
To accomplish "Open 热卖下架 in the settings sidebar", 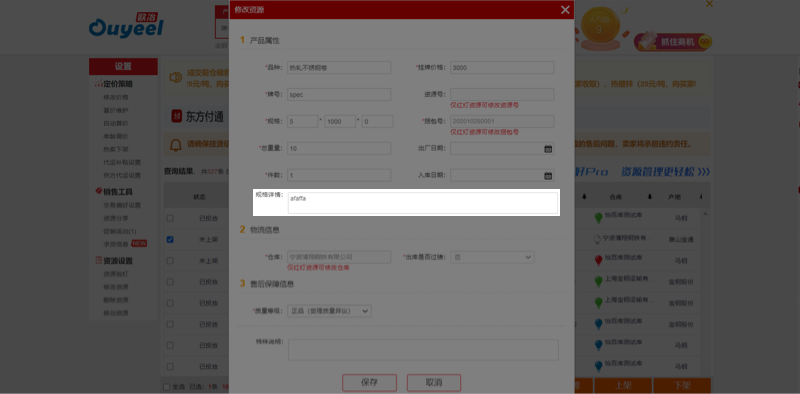I will (x=116, y=150).
